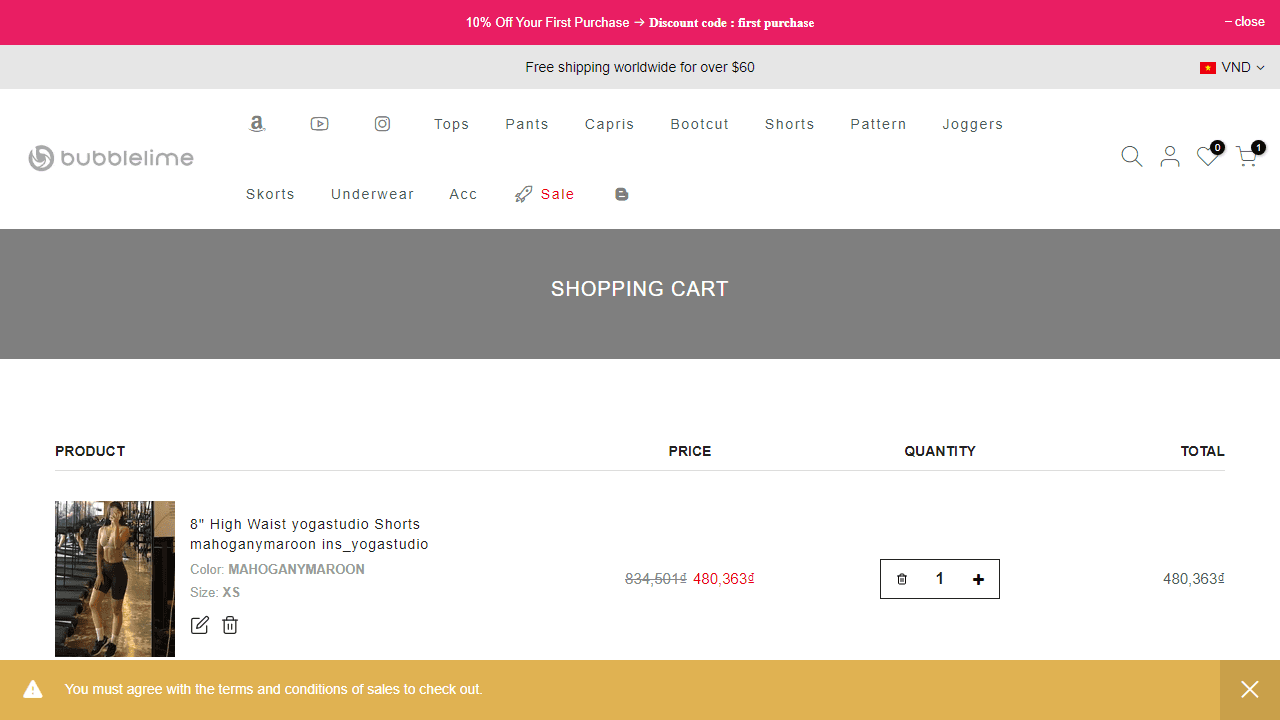Edit the cart item with pencil icon

[x=200, y=625]
